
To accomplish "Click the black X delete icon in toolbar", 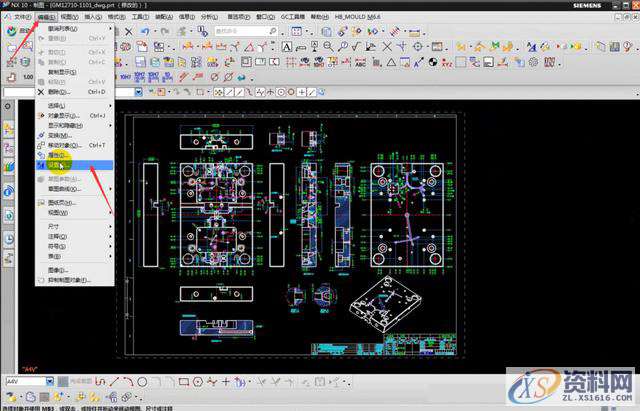I will (129, 31).
